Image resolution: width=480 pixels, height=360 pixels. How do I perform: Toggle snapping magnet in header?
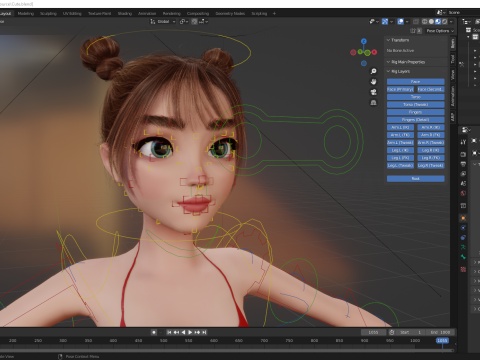pyautogui.click(x=194, y=21)
